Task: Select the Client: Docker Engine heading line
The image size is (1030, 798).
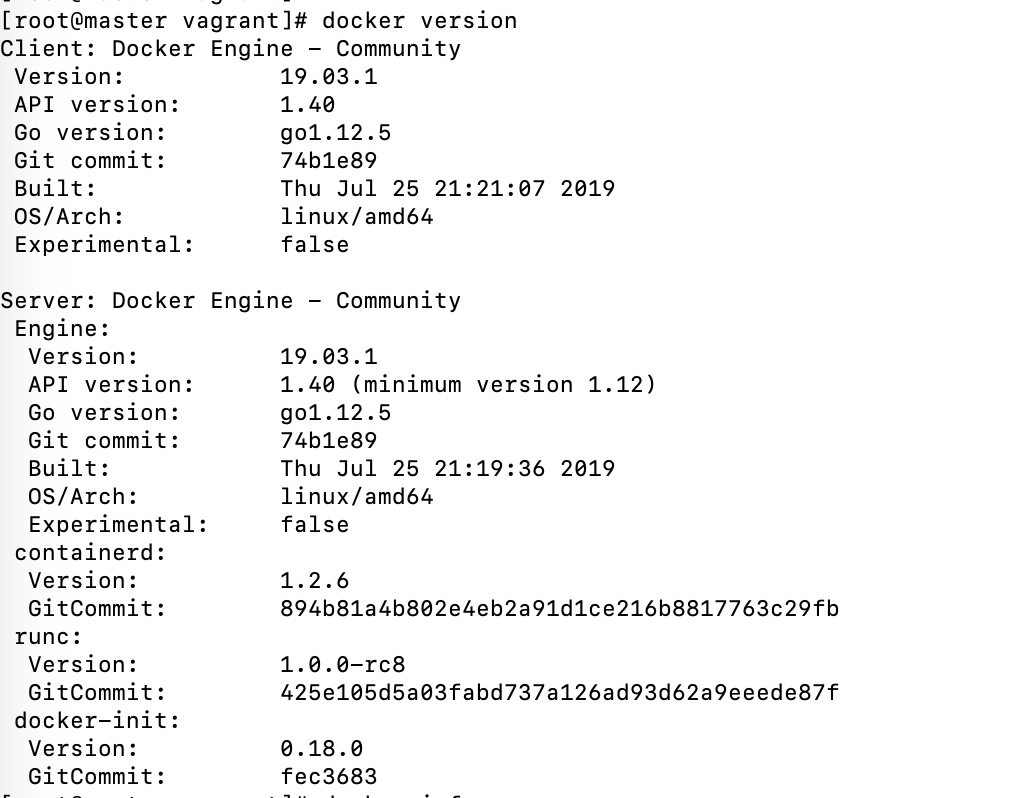Action: click(x=230, y=48)
